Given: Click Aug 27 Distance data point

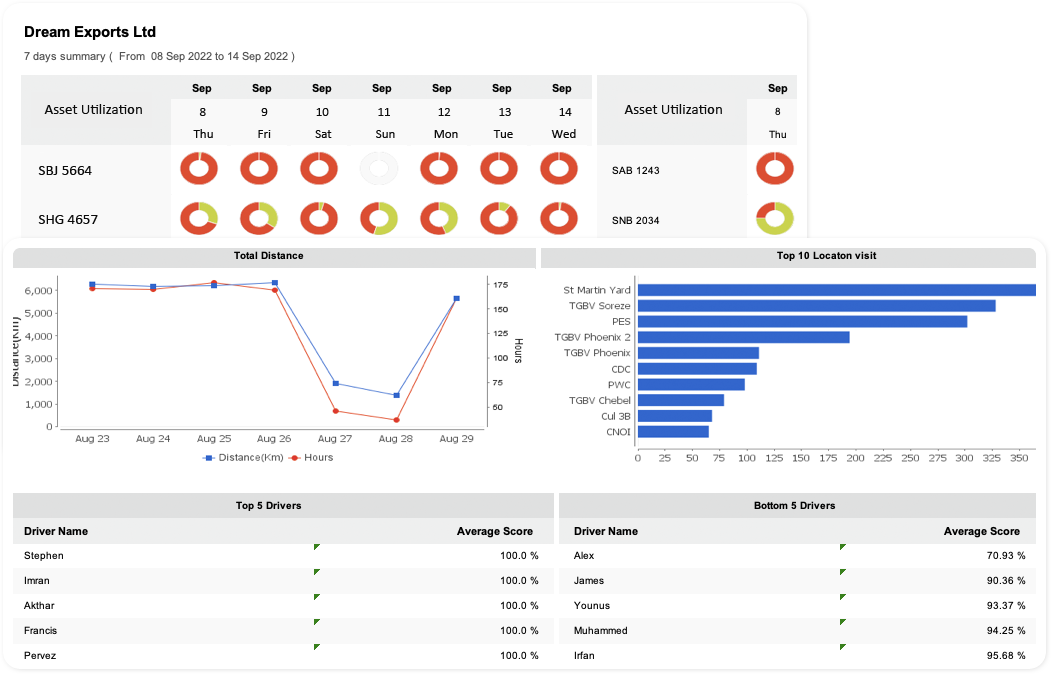Looking at the screenshot, I should (x=336, y=383).
